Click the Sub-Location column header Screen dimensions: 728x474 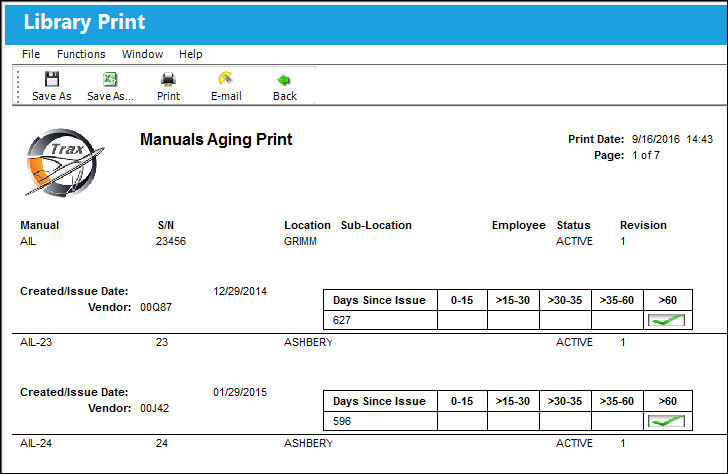tap(376, 225)
